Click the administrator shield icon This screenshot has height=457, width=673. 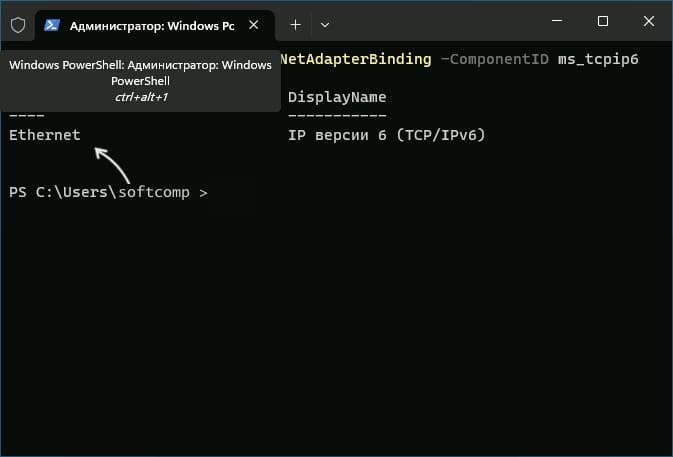click(18, 25)
